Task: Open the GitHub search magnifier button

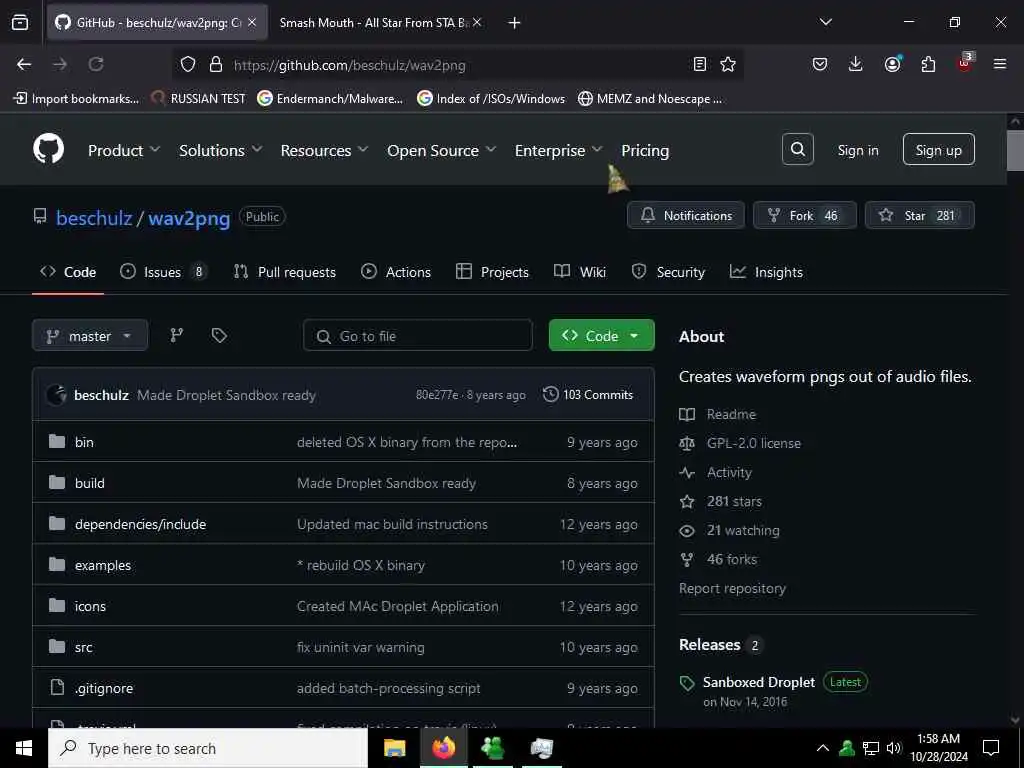Action: pos(797,150)
